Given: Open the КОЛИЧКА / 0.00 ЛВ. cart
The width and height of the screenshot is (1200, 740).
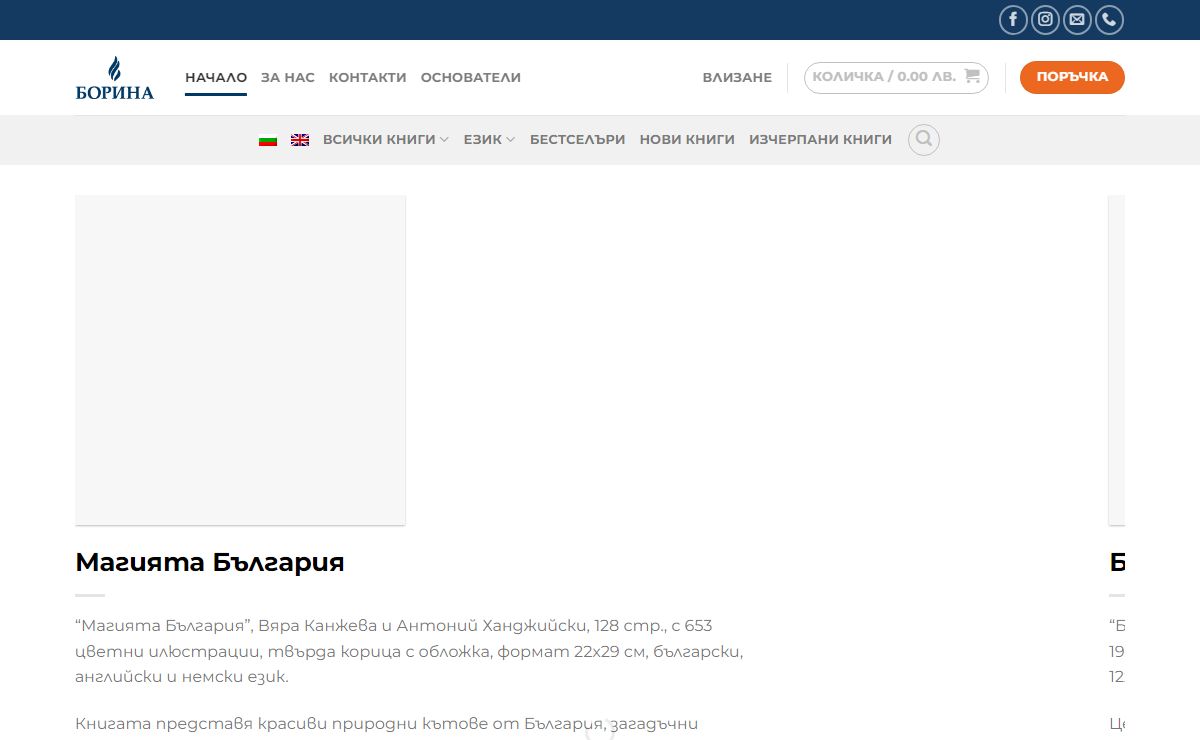Looking at the screenshot, I should [896, 77].
